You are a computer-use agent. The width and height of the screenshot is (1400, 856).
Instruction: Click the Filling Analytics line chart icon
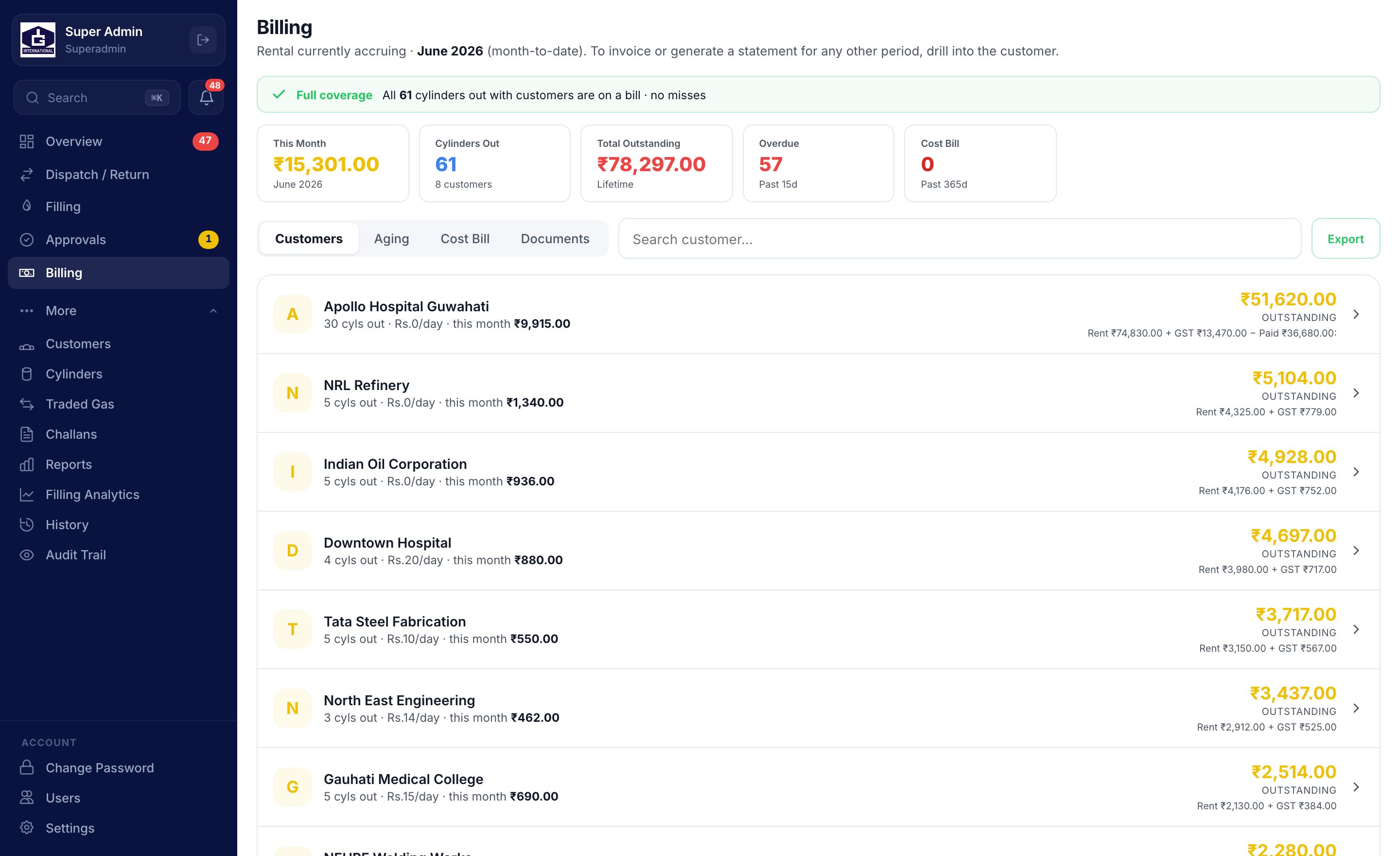click(27, 495)
